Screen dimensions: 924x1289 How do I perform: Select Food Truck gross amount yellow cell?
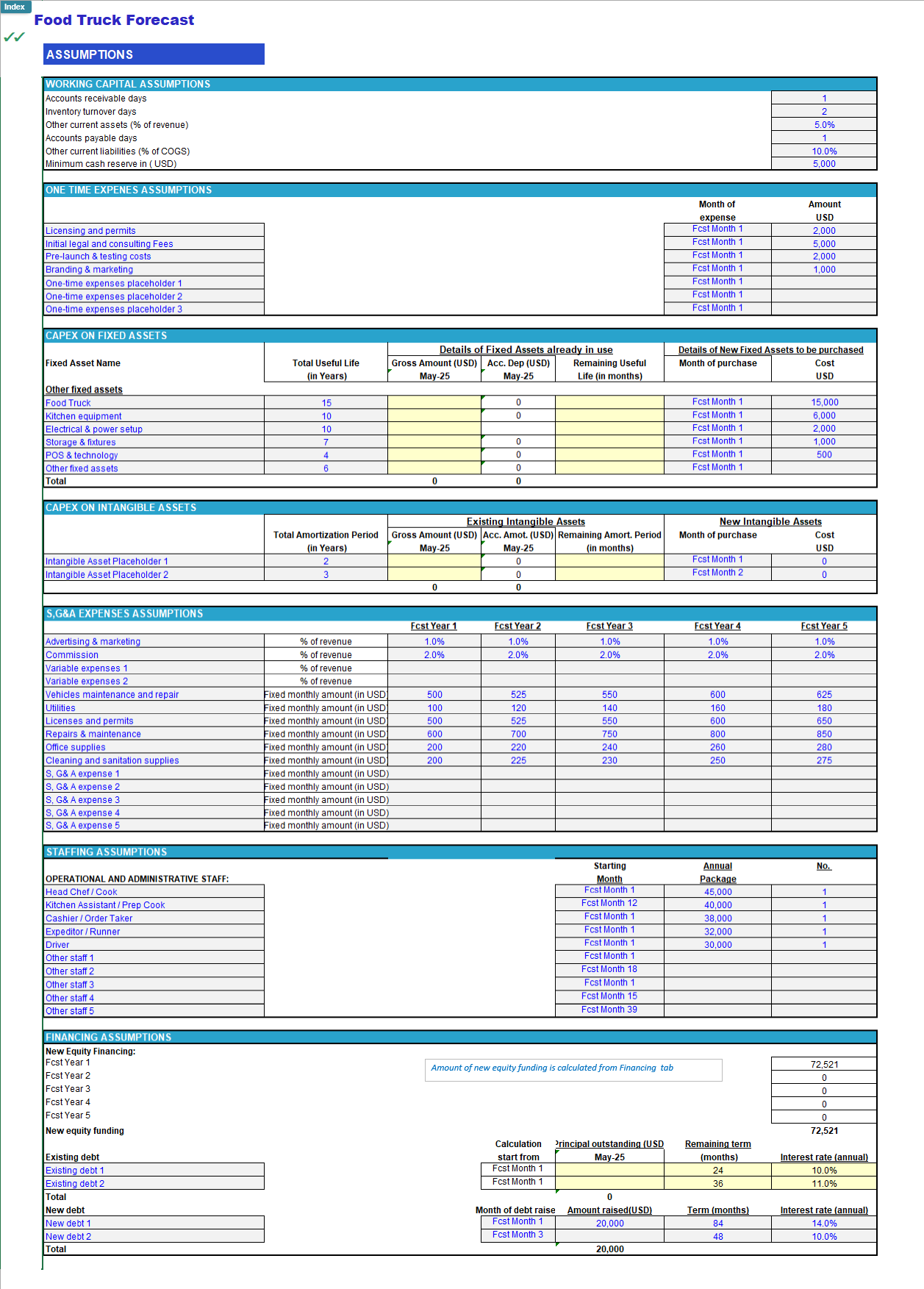pos(434,402)
